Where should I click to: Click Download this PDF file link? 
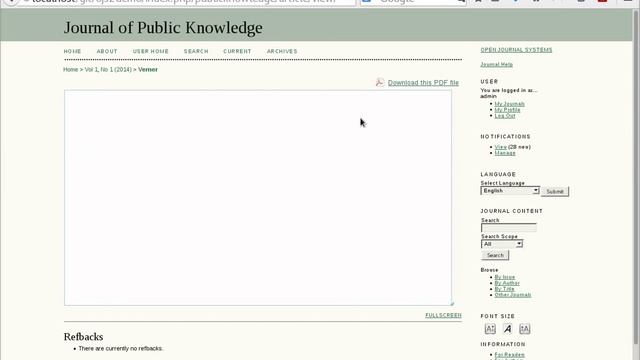[423, 83]
